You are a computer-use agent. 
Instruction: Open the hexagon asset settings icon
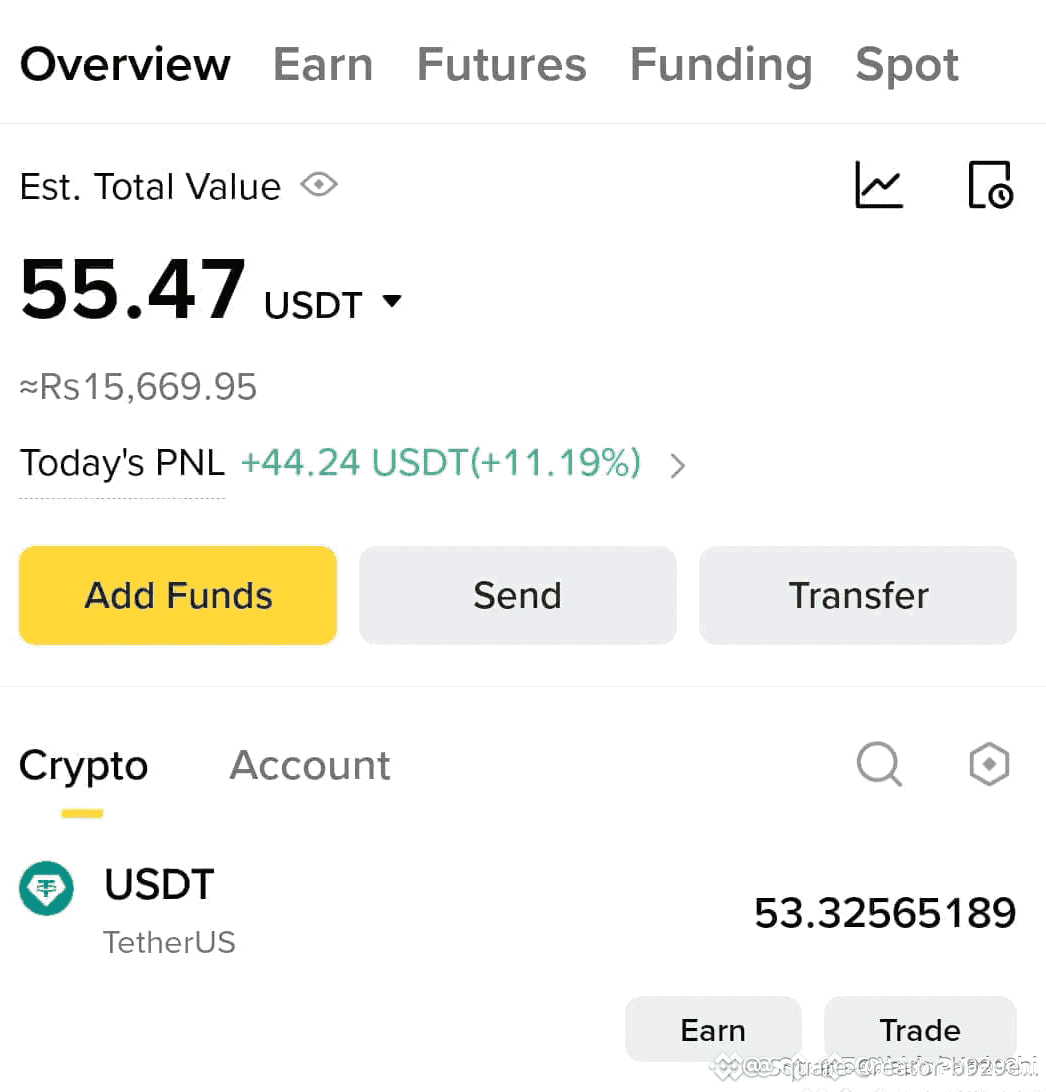[990, 764]
